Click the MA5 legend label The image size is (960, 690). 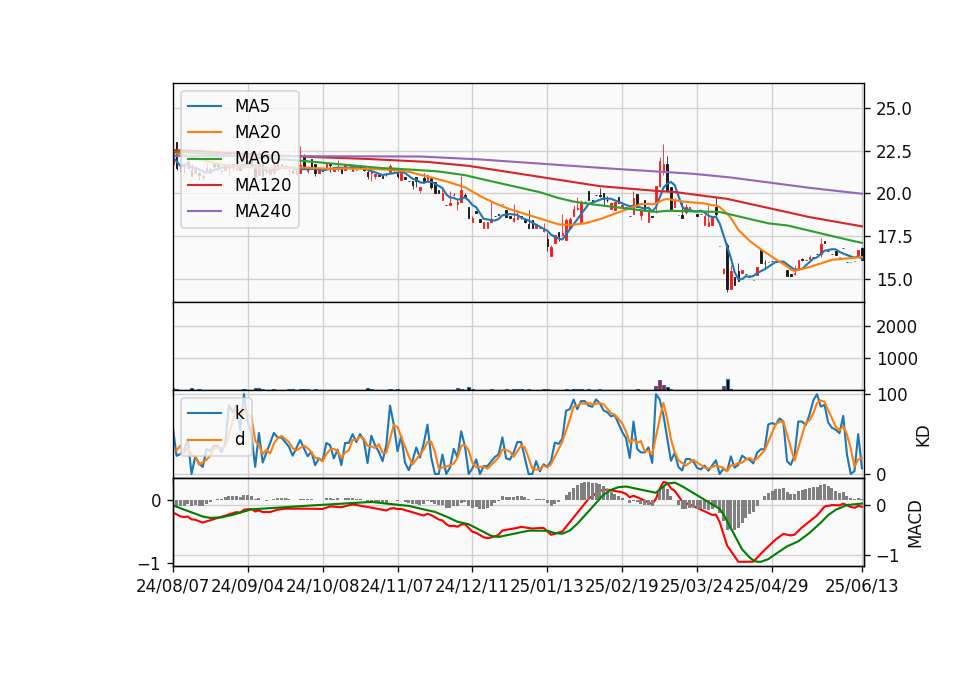tap(252, 106)
